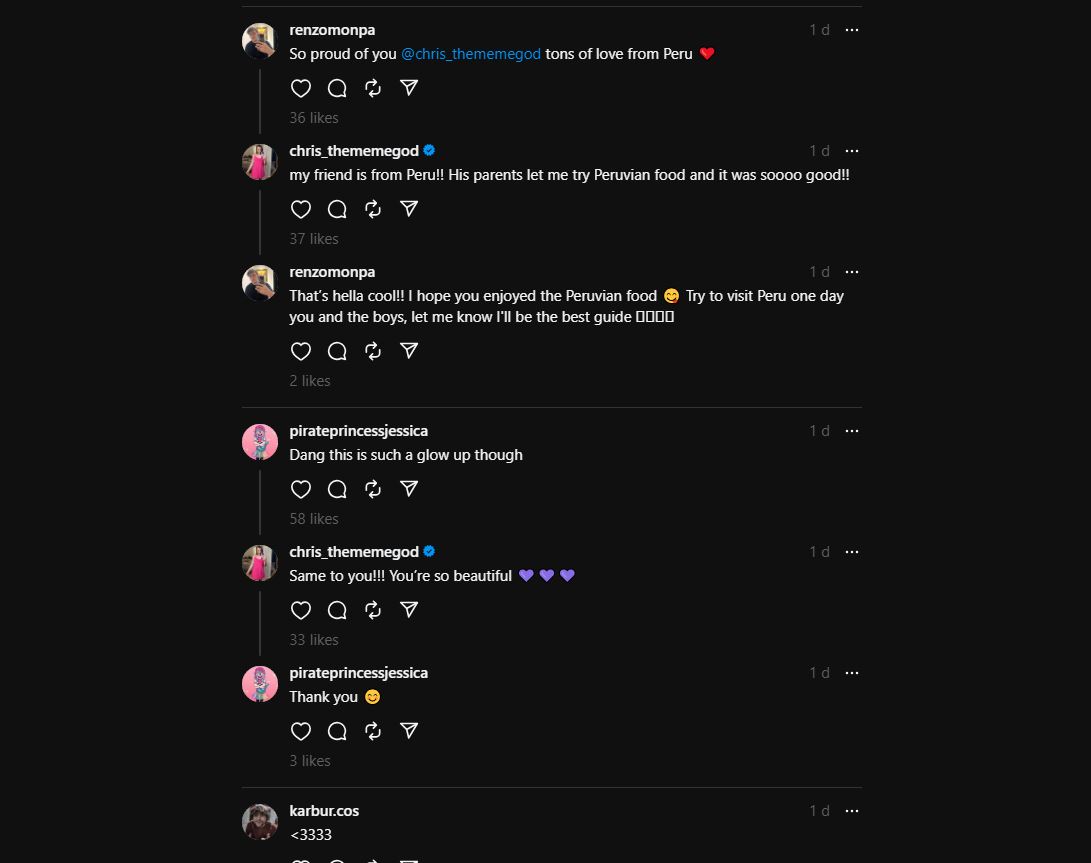Viewport: 1091px width, 863px height.
Task: Open the @chris_thememegod mention link
Action: (x=471, y=54)
